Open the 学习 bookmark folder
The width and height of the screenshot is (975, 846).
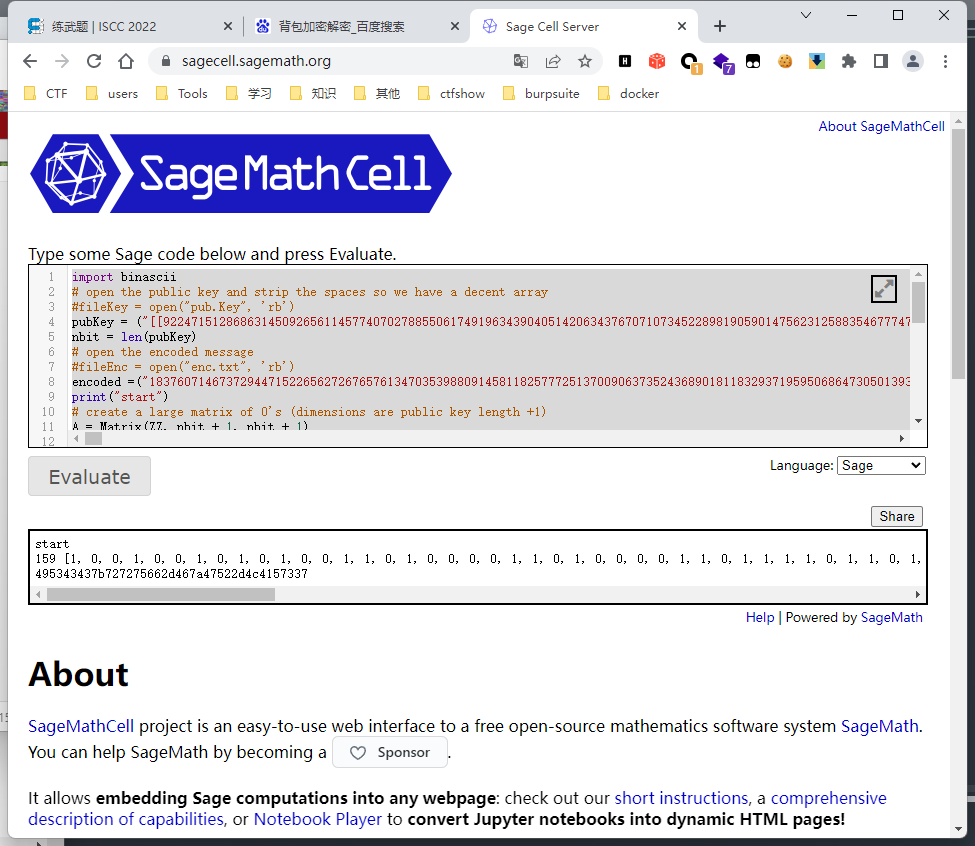pos(249,93)
